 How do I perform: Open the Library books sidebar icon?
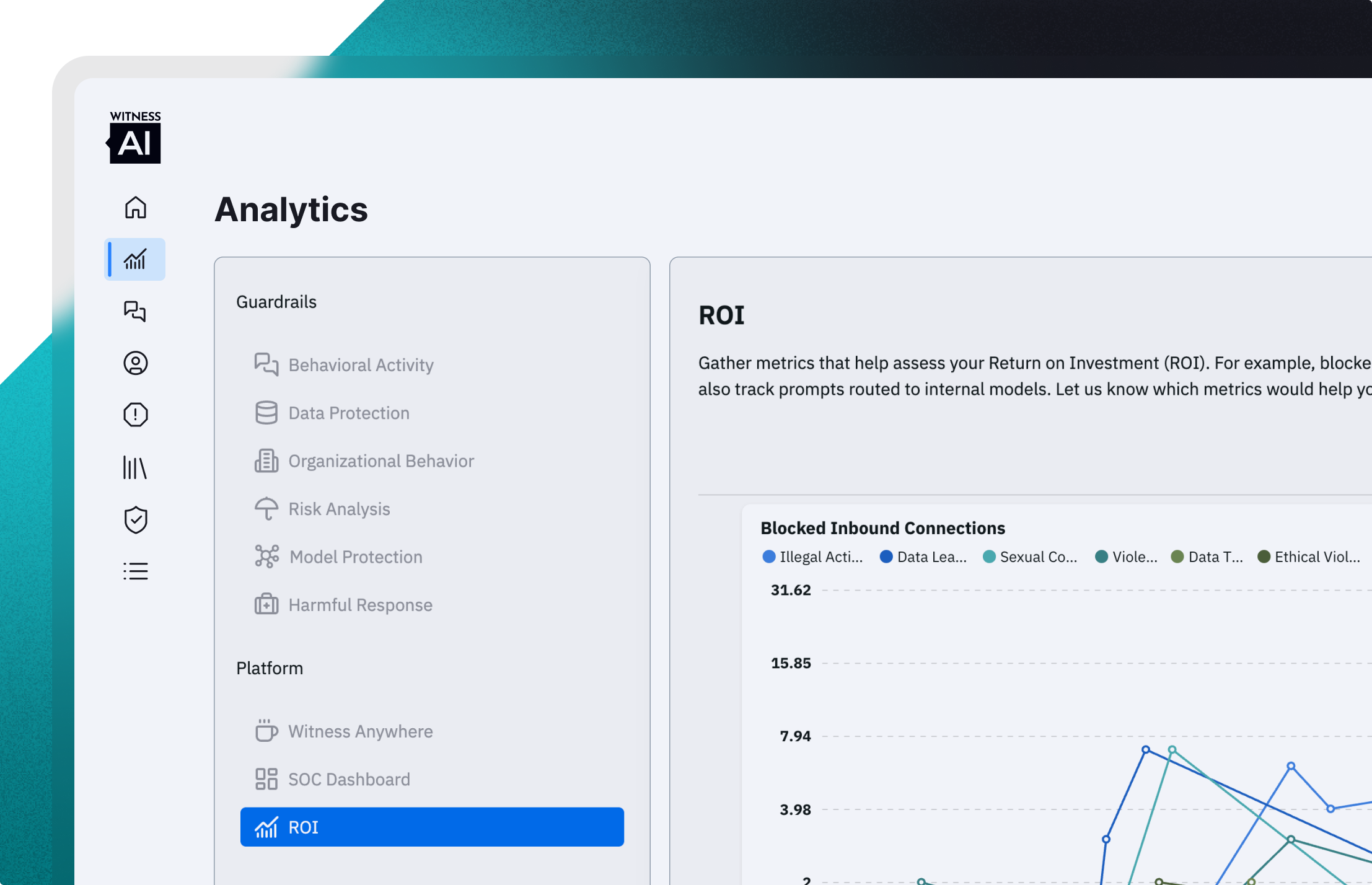point(135,467)
